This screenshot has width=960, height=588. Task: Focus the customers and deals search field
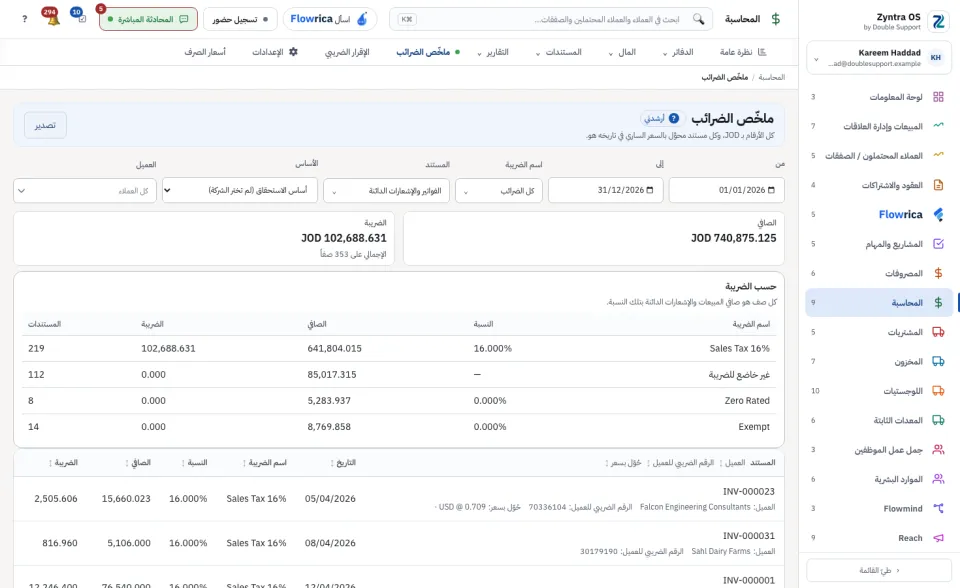(x=551, y=19)
